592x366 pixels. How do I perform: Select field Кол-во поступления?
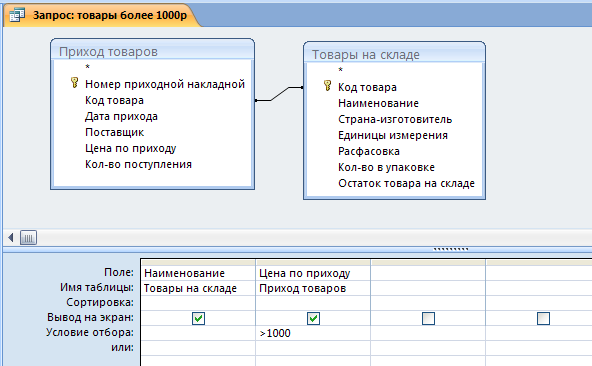[x=139, y=164]
